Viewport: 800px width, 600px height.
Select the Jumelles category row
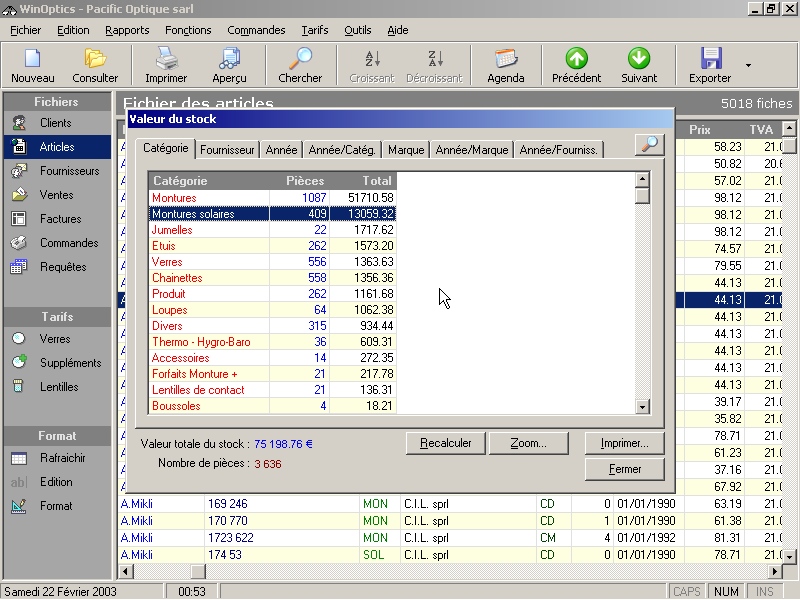tap(172, 230)
